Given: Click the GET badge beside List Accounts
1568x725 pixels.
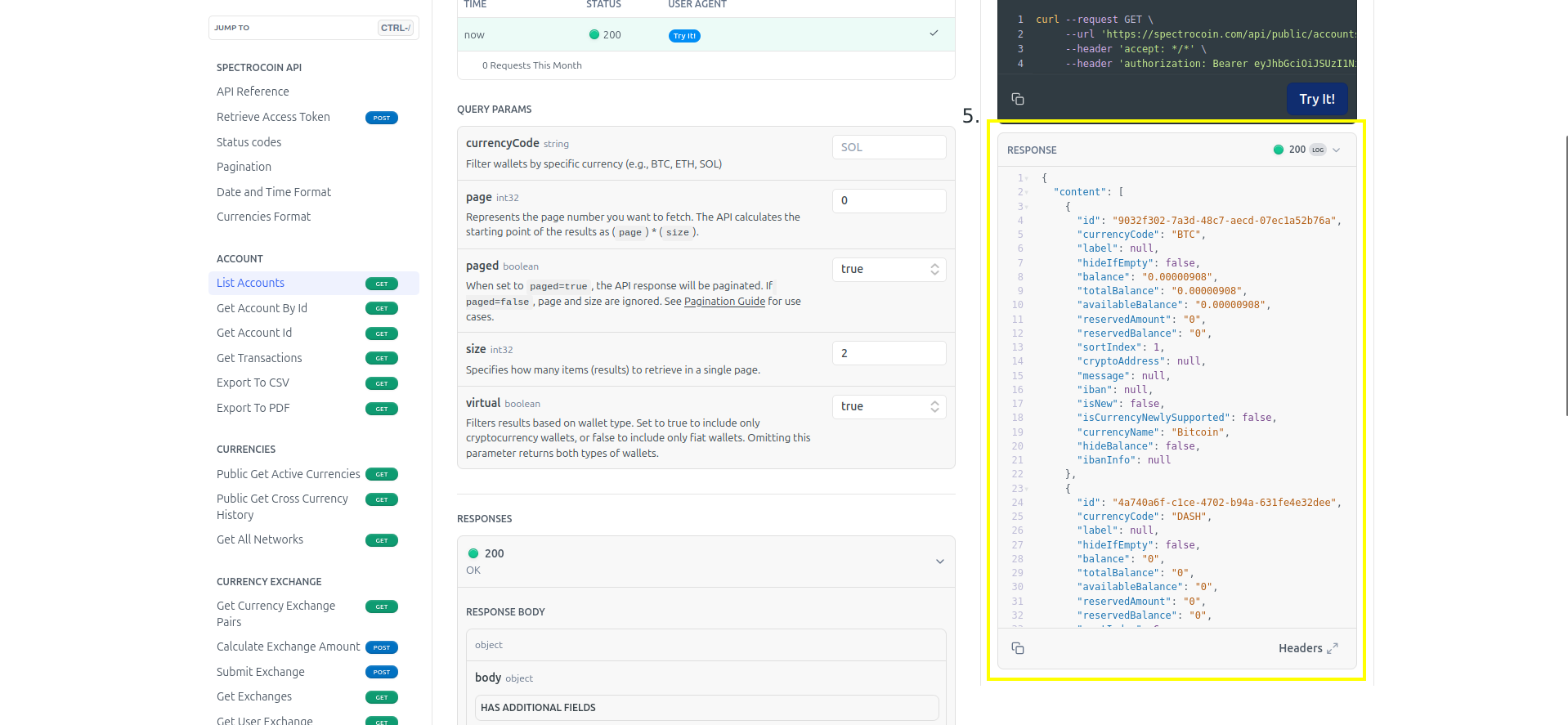Looking at the screenshot, I should tap(382, 284).
